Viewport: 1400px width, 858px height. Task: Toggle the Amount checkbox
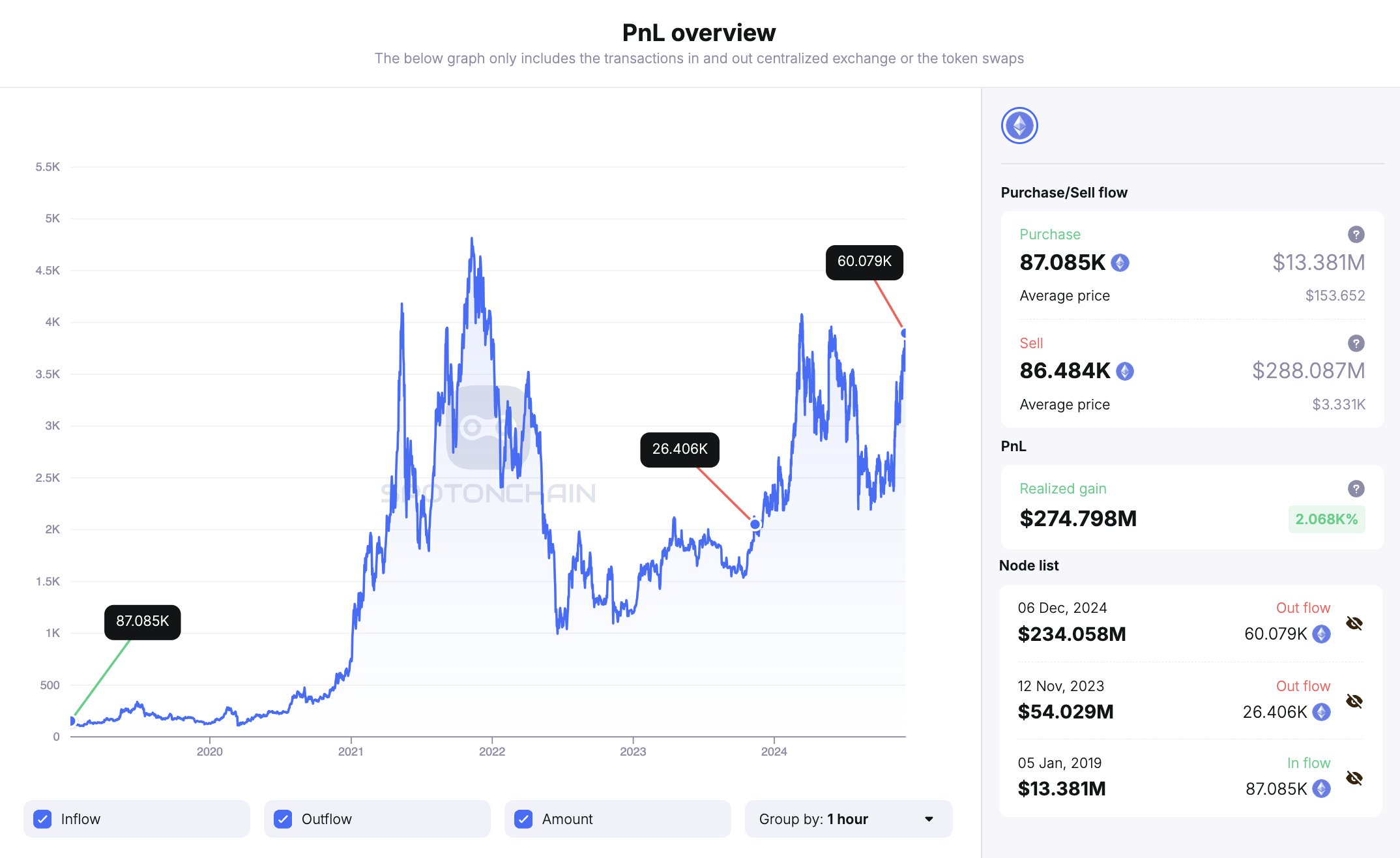pos(523,819)
